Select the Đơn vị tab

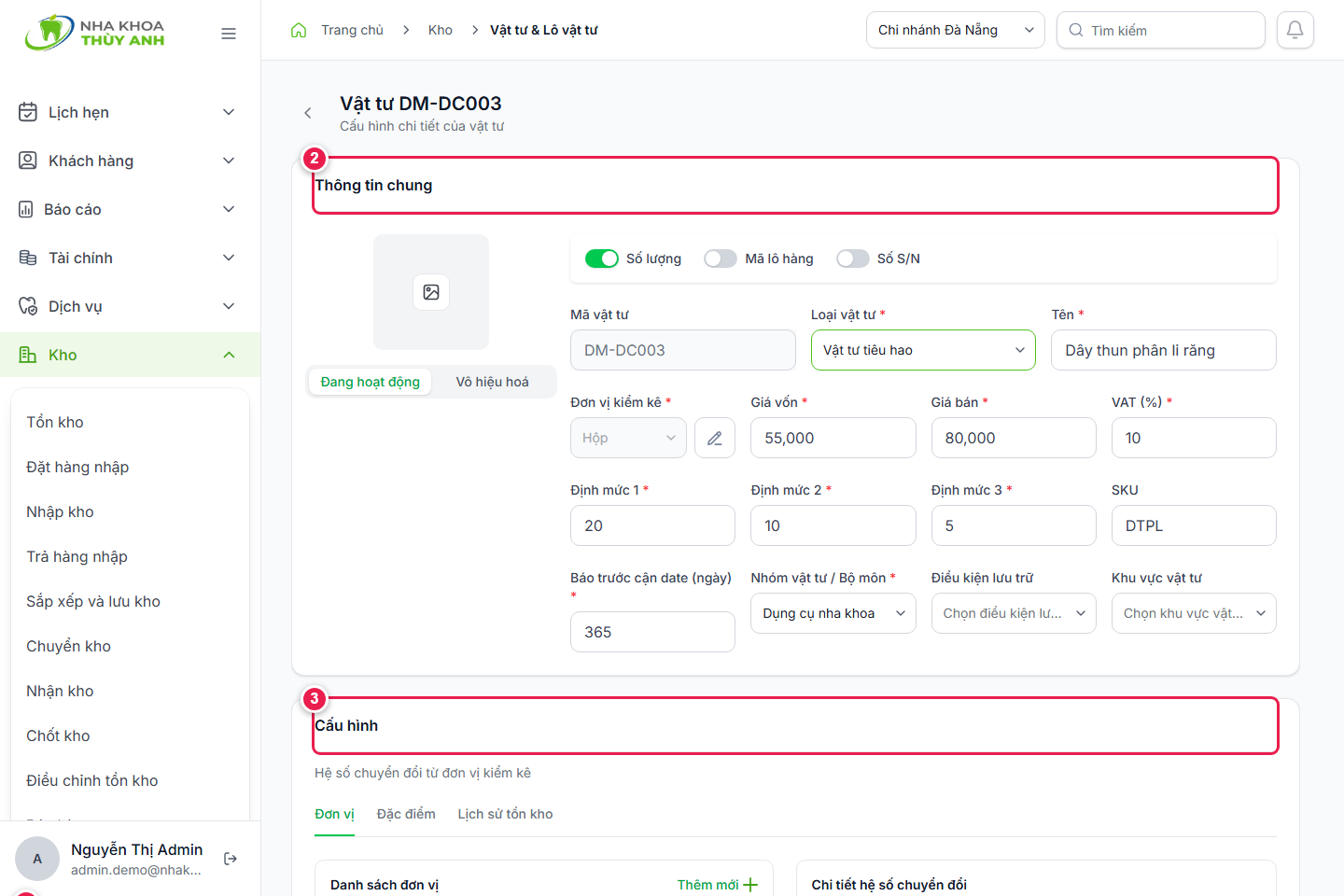tap(334, 814)
